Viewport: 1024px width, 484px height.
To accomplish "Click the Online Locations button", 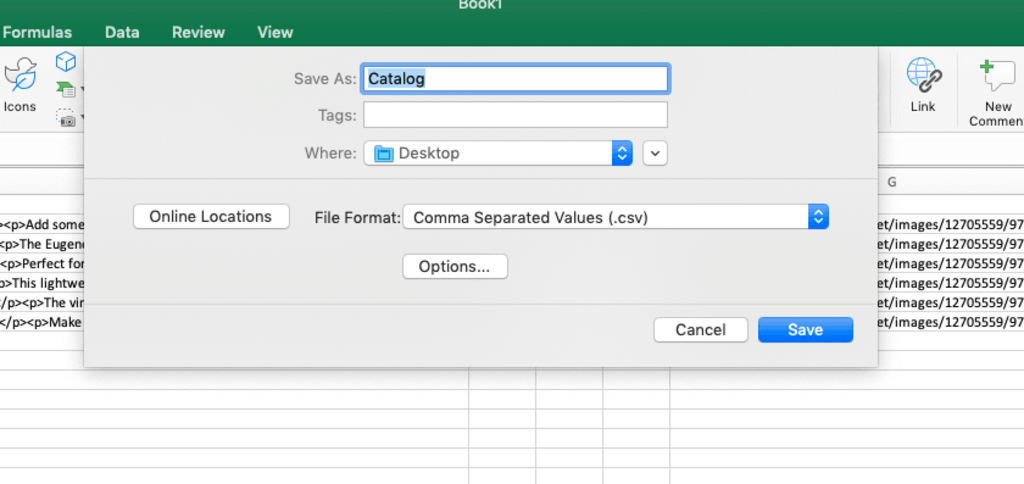I will [211, 217].
